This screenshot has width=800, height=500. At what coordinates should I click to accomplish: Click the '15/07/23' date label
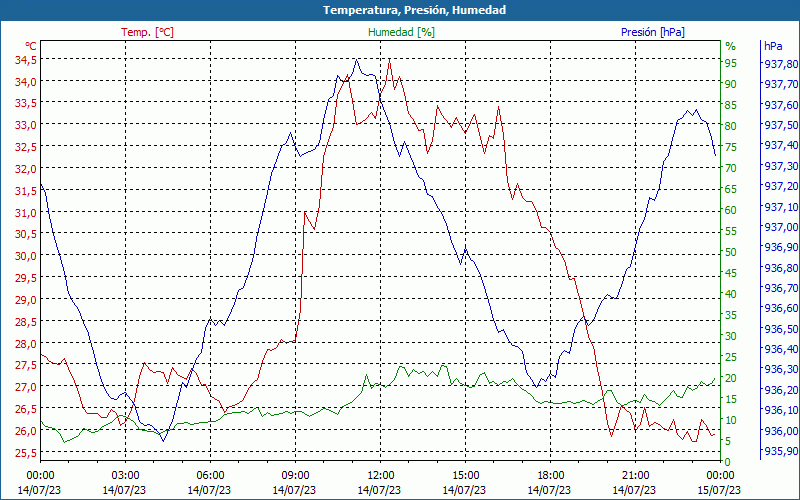coord(719,490)
